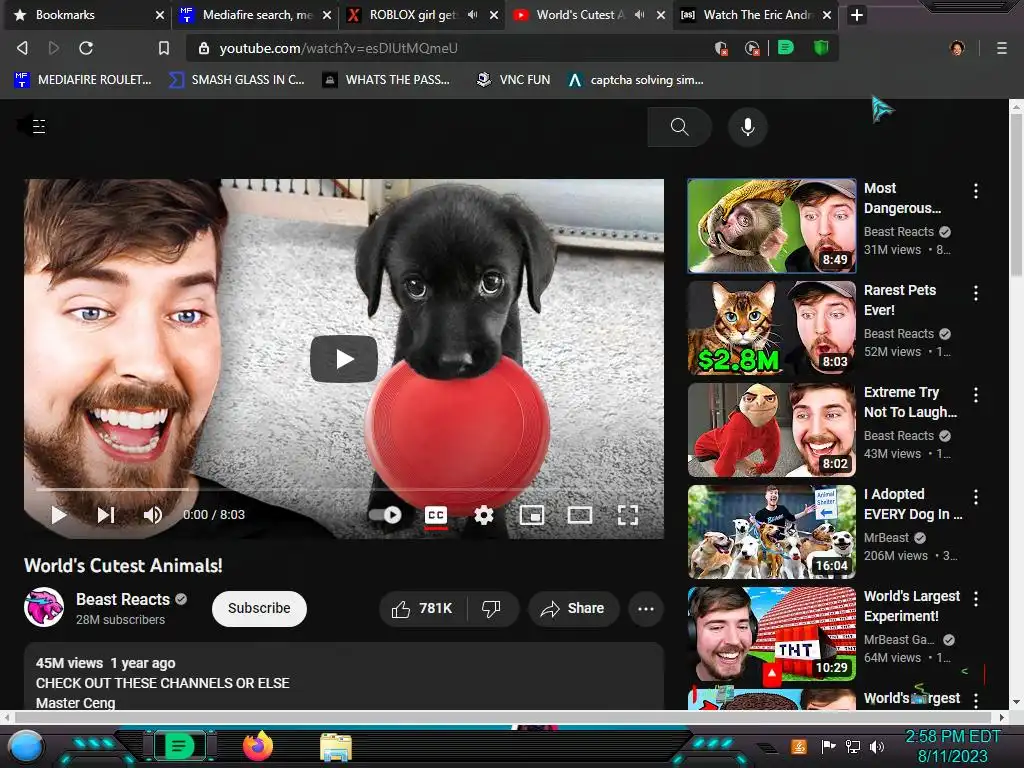Toggle the autoplay switch in the player
Viewport: 1024px width, 768px height.
(385, 515)
